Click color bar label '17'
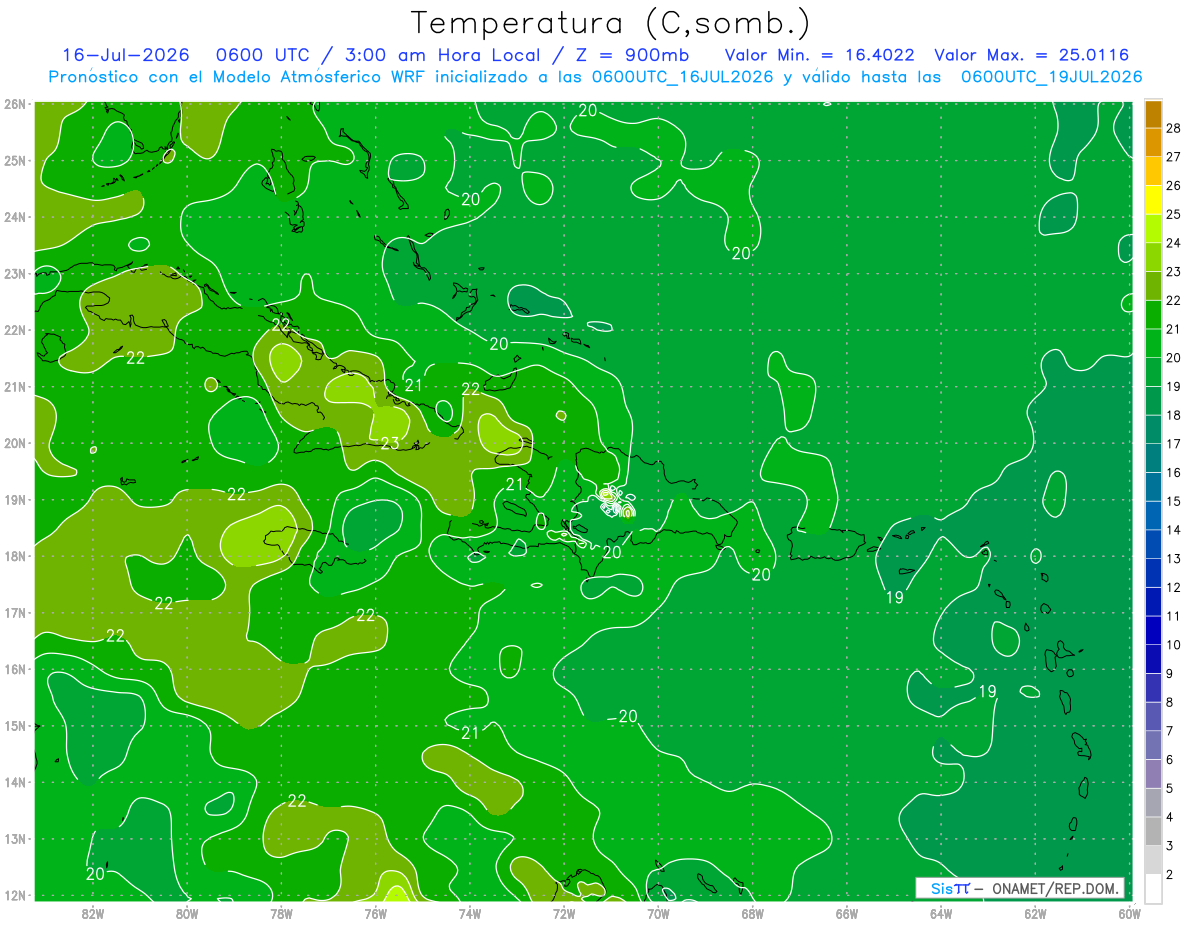The height and width of the screenshot is (927, 1200). tap(1173, 444)
